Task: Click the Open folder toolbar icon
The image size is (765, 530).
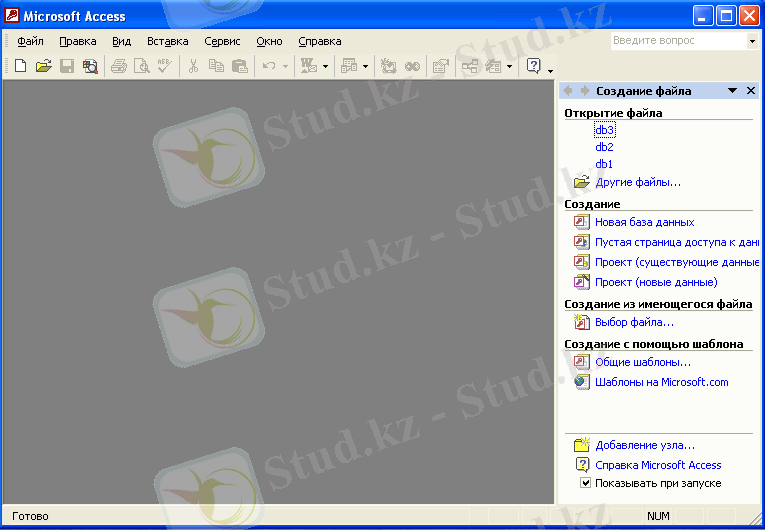Action: pos(43,66)
